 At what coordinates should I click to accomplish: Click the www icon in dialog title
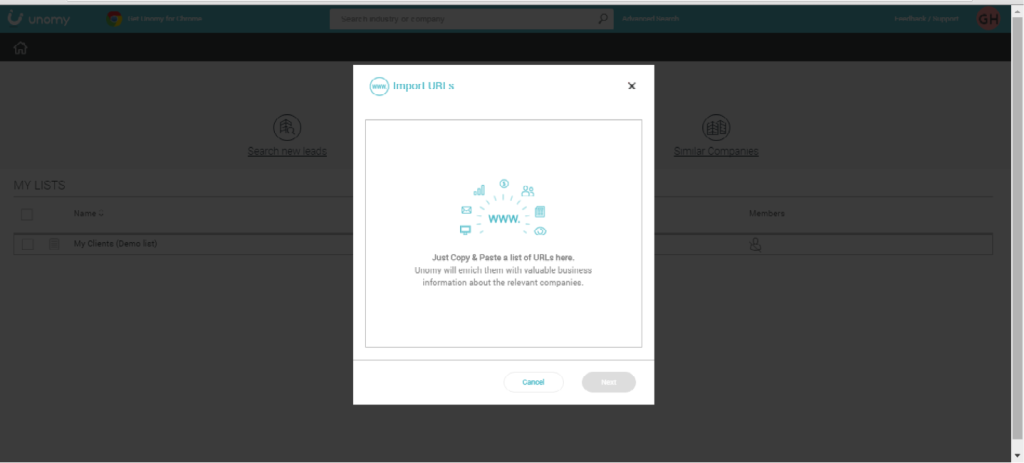click(379, 86)
